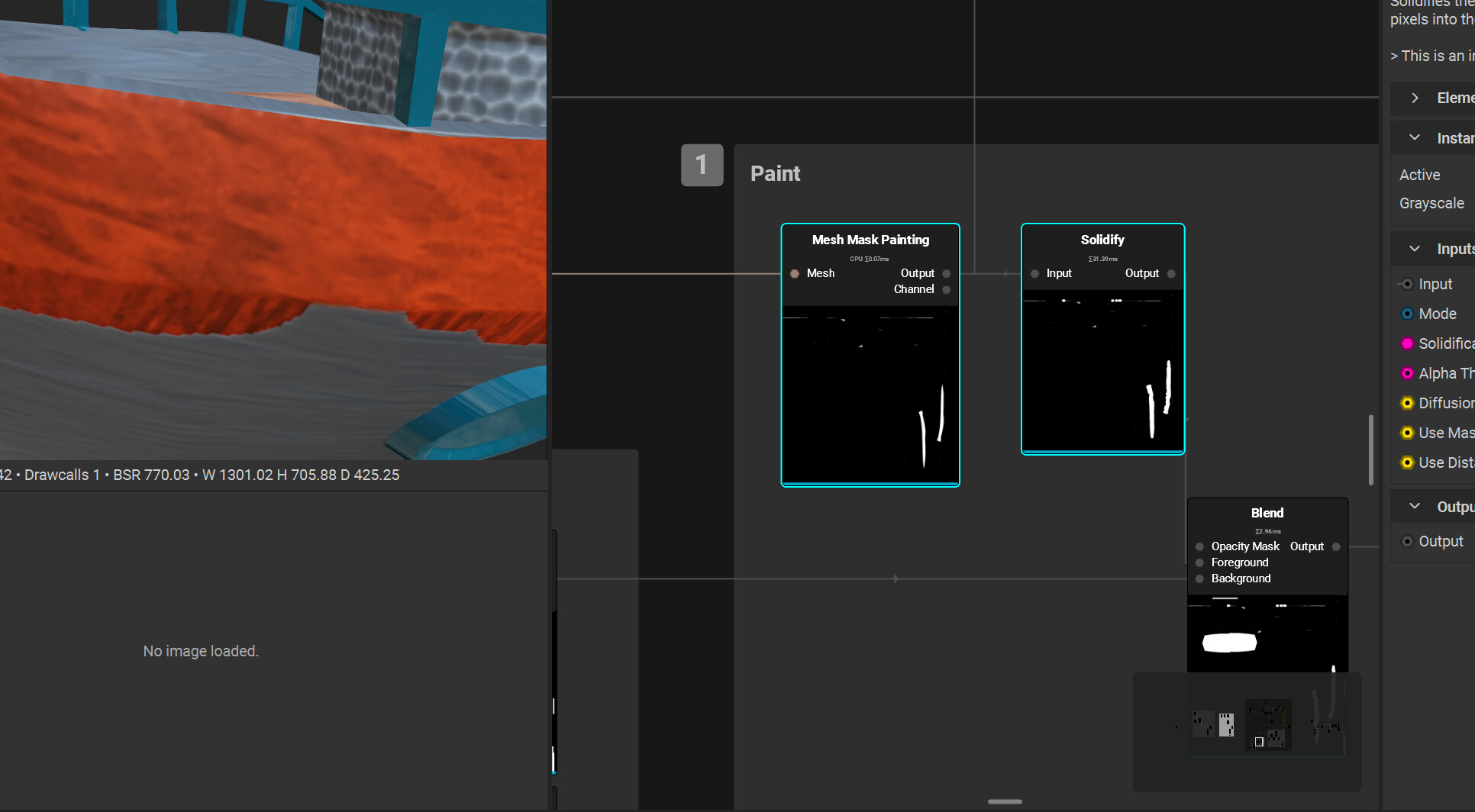The height and width of the screenshot is (812, 1475).
Task: Toggle the Diffusion input pin
Action: pos(1407,403)
